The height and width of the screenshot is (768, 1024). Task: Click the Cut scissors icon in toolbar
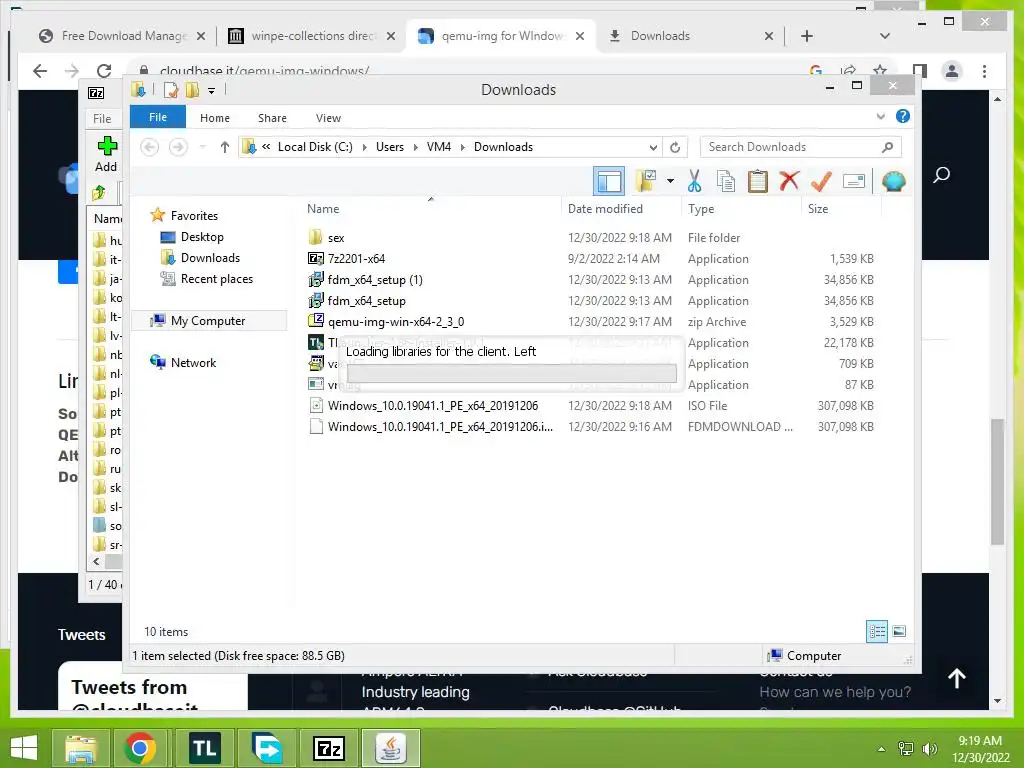click(x=694, y=181)
